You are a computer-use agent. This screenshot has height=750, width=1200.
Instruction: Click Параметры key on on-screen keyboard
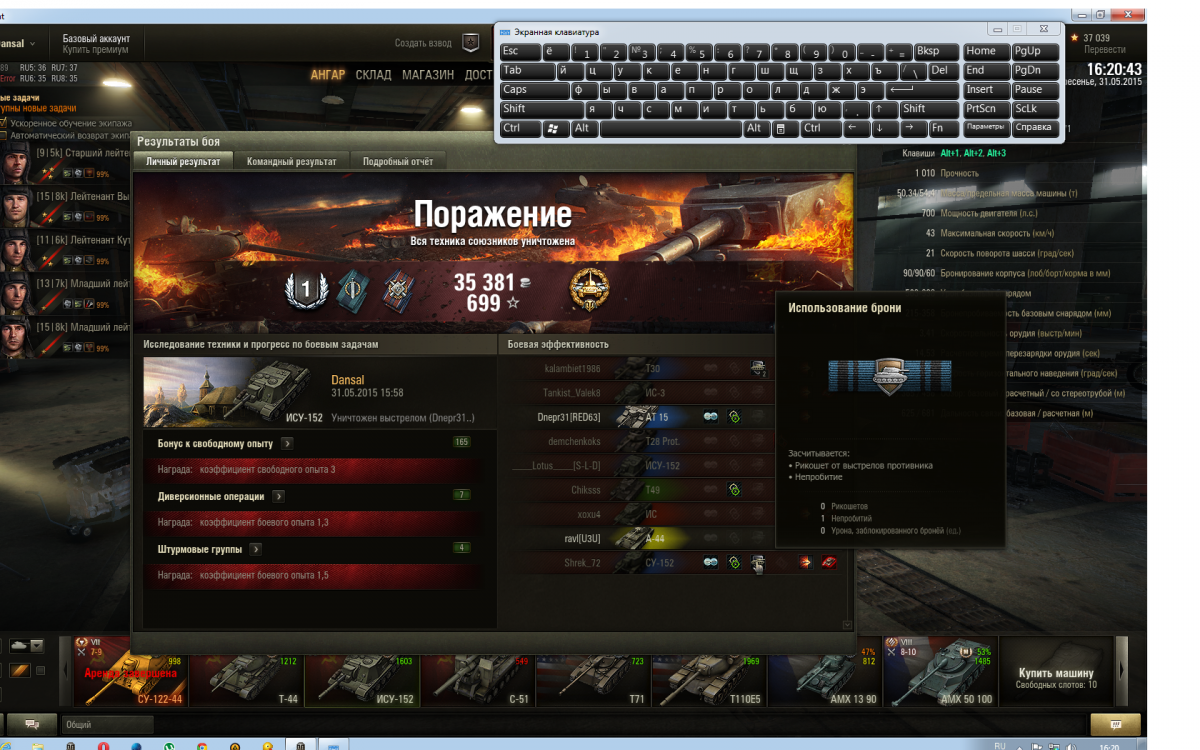[985, 128]
